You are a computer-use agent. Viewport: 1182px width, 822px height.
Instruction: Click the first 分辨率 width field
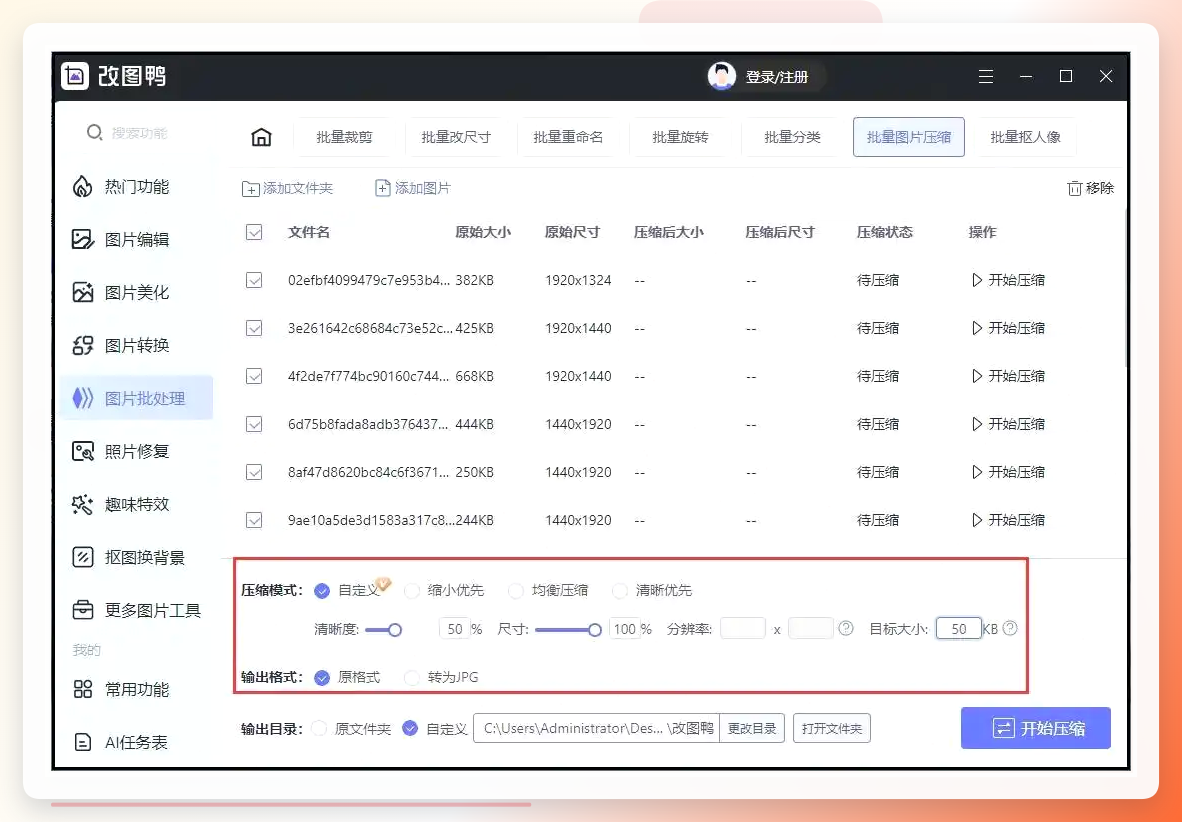click(743, 628)
